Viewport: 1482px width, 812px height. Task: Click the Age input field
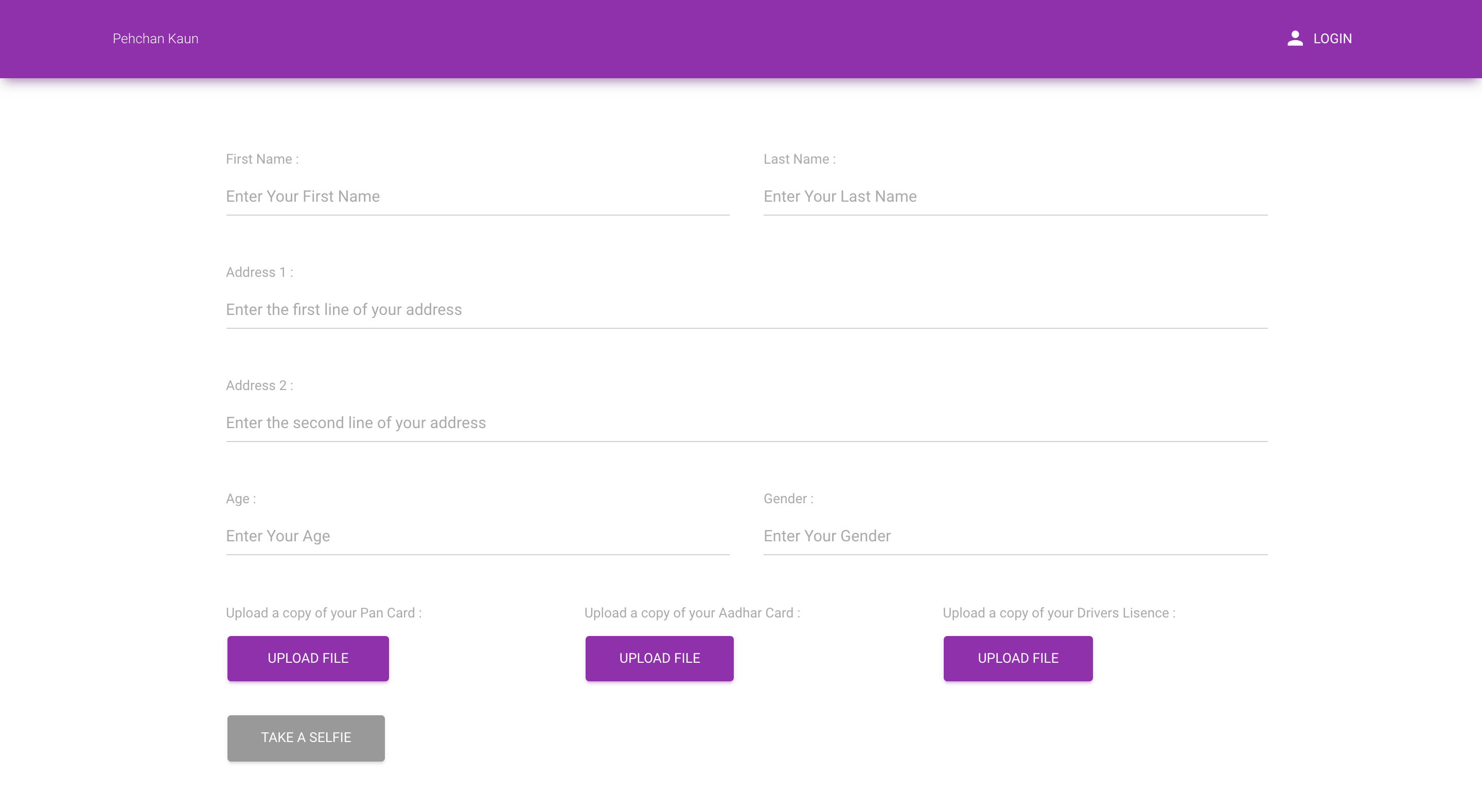[478, 536]
